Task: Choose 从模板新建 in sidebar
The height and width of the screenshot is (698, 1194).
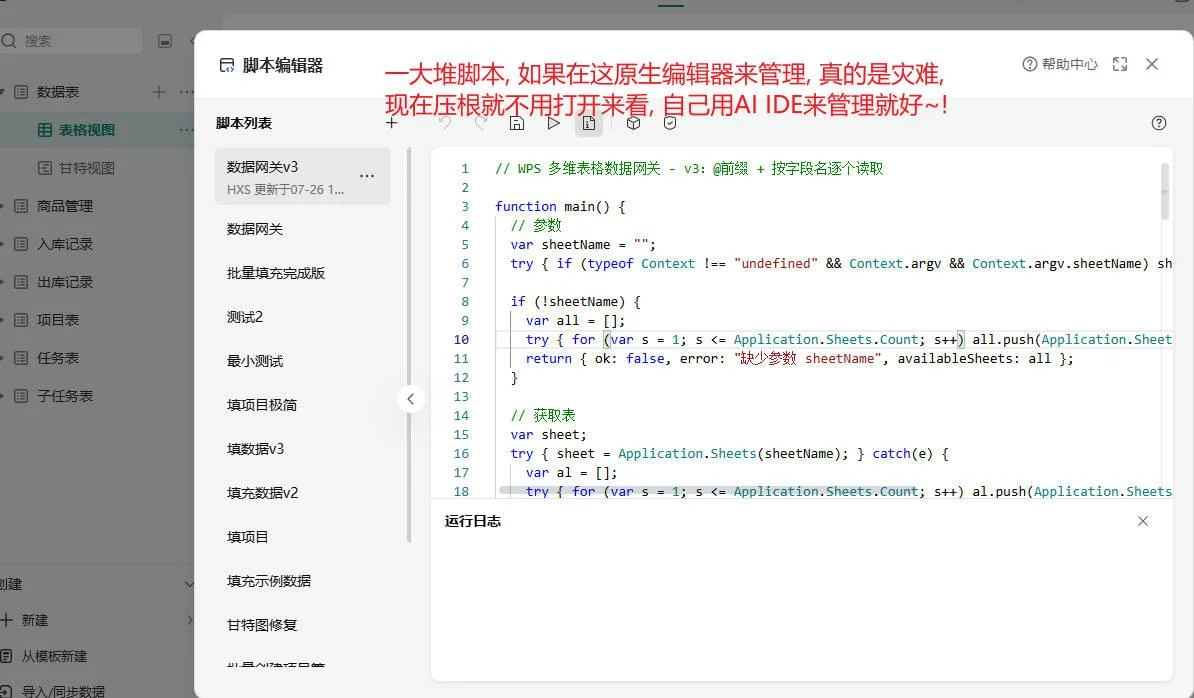Action: (x=53, y=656)
